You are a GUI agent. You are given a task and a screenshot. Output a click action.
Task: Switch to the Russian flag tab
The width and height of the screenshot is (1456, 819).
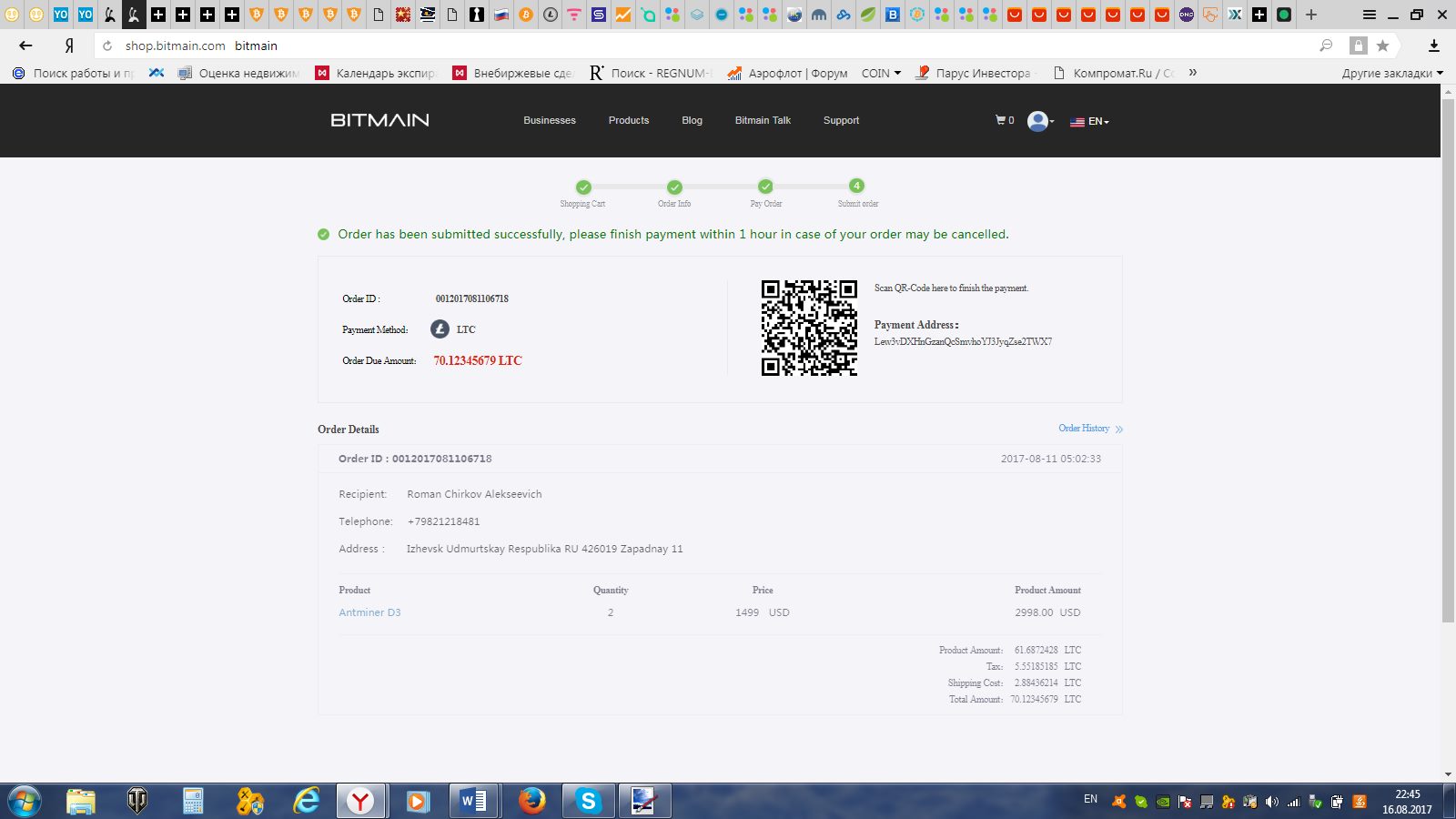point(501,15)
